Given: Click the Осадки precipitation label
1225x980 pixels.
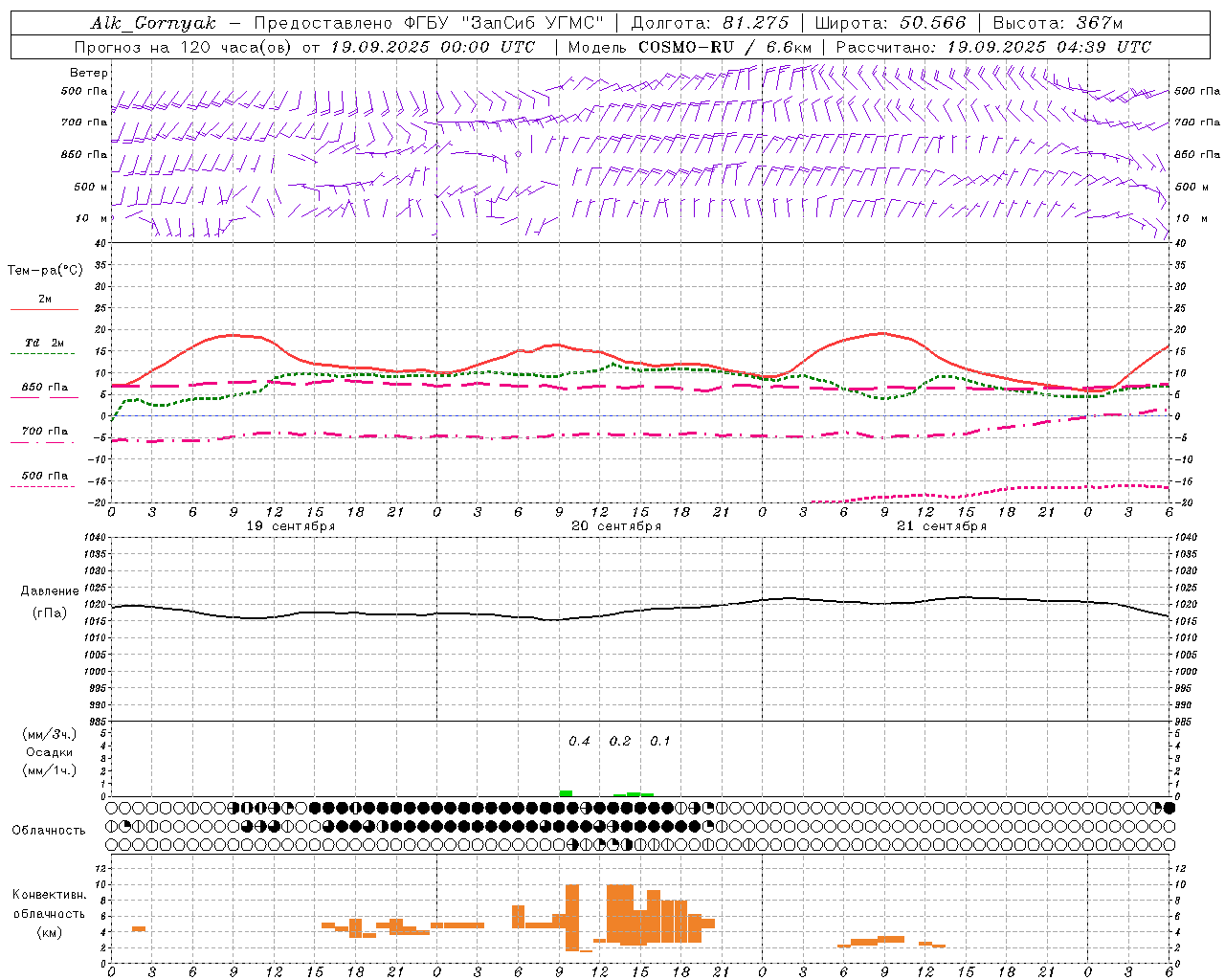Looking at the screenshot, I should pyautogui.click(x=50, y=752).
